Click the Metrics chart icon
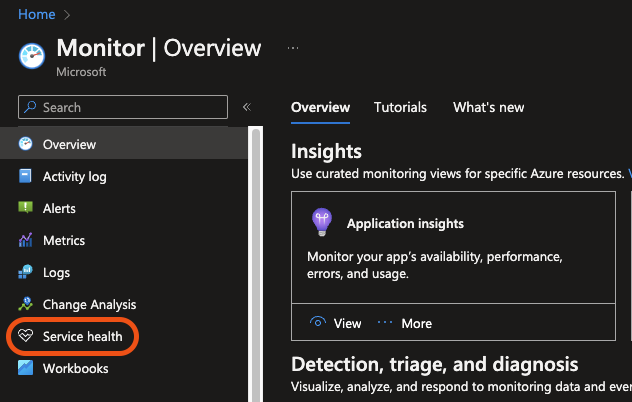The width and height of the screenshot is (632, 402). [25, 240]
